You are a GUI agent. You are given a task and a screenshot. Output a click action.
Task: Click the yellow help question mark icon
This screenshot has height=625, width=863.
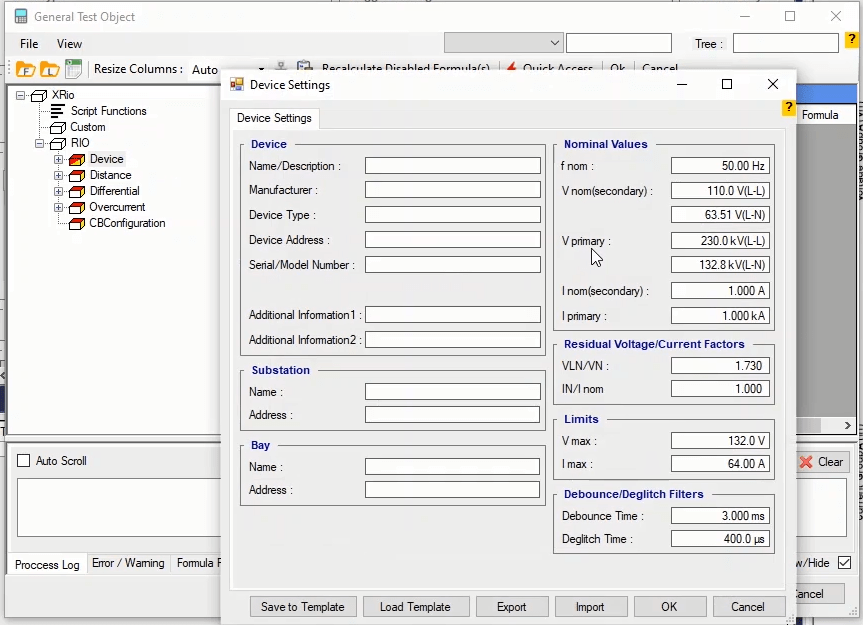pyautogui.click(x=852, y=40)
